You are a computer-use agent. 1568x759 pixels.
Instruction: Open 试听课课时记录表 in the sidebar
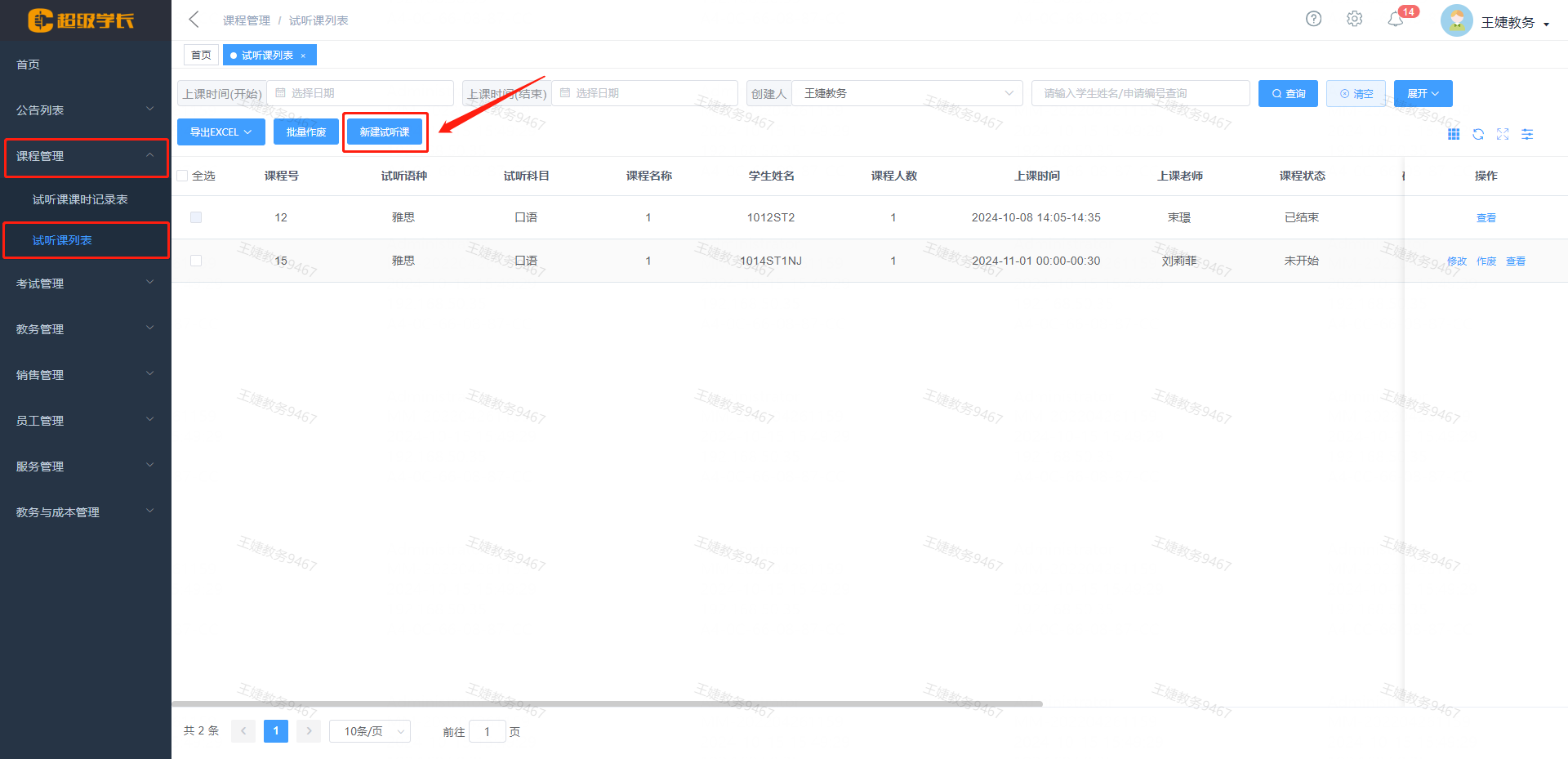pos(80,199)
